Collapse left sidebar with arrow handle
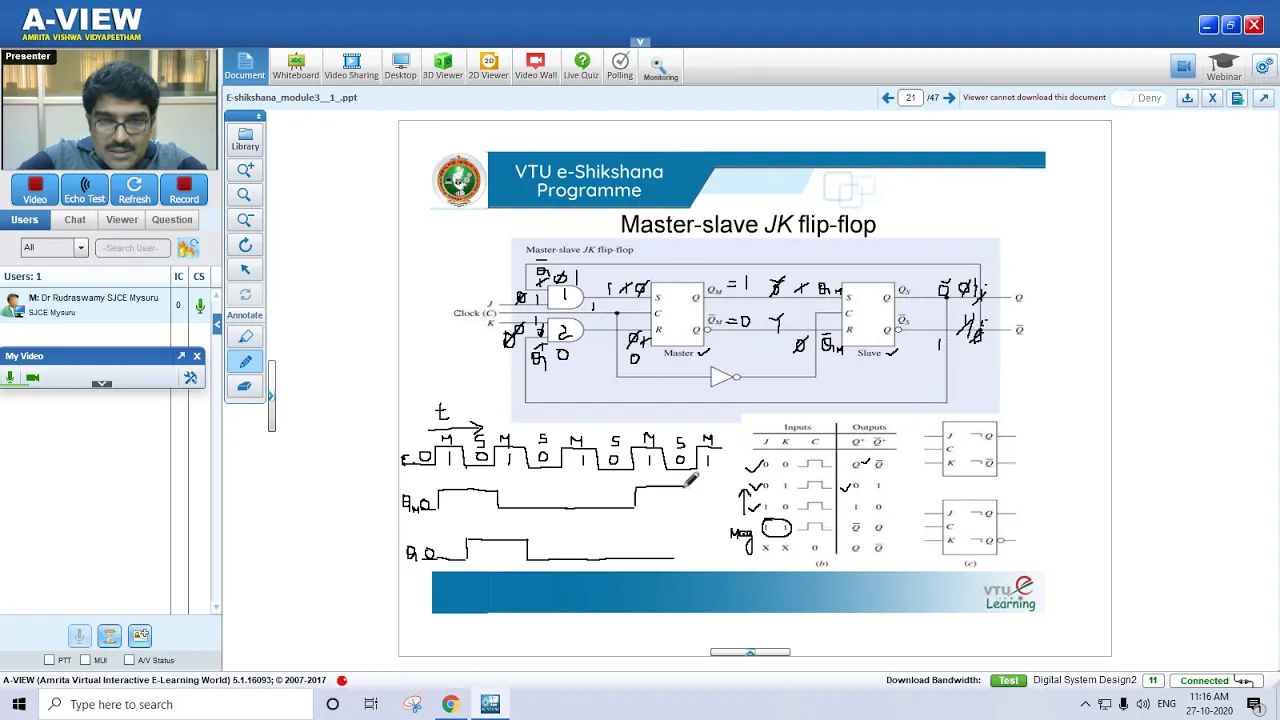Image resolution: width=1280 pixels, height=720 pixels. 217,324
